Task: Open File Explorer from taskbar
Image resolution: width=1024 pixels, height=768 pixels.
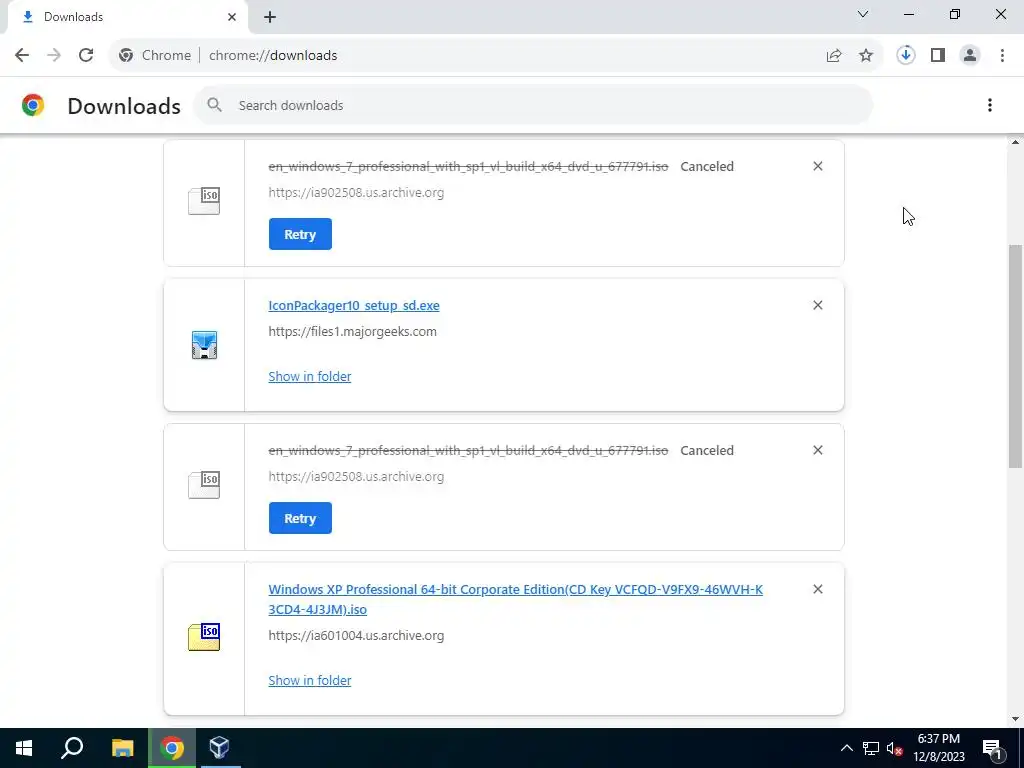Action: click(x=122, y=748)
